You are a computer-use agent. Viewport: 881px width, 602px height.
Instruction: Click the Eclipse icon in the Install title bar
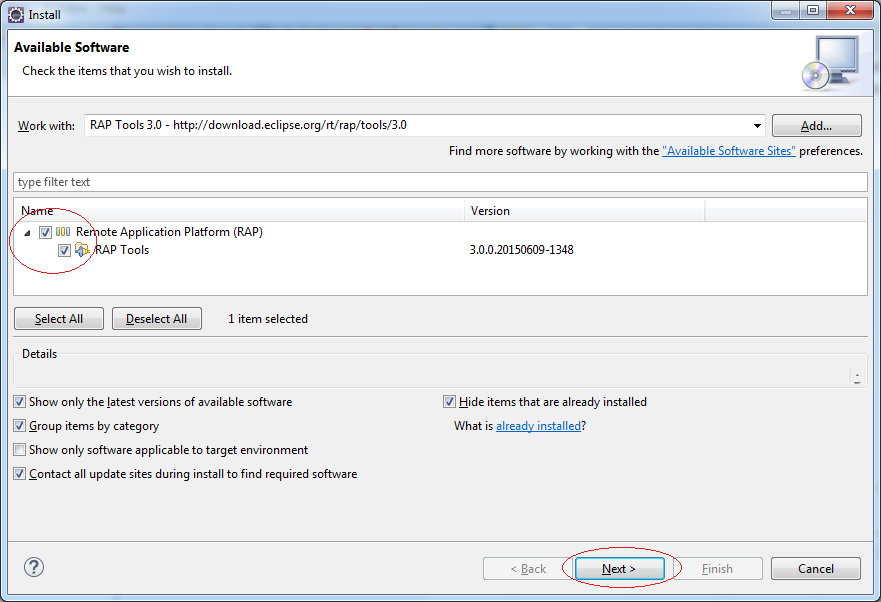click(x=16, y=15)
